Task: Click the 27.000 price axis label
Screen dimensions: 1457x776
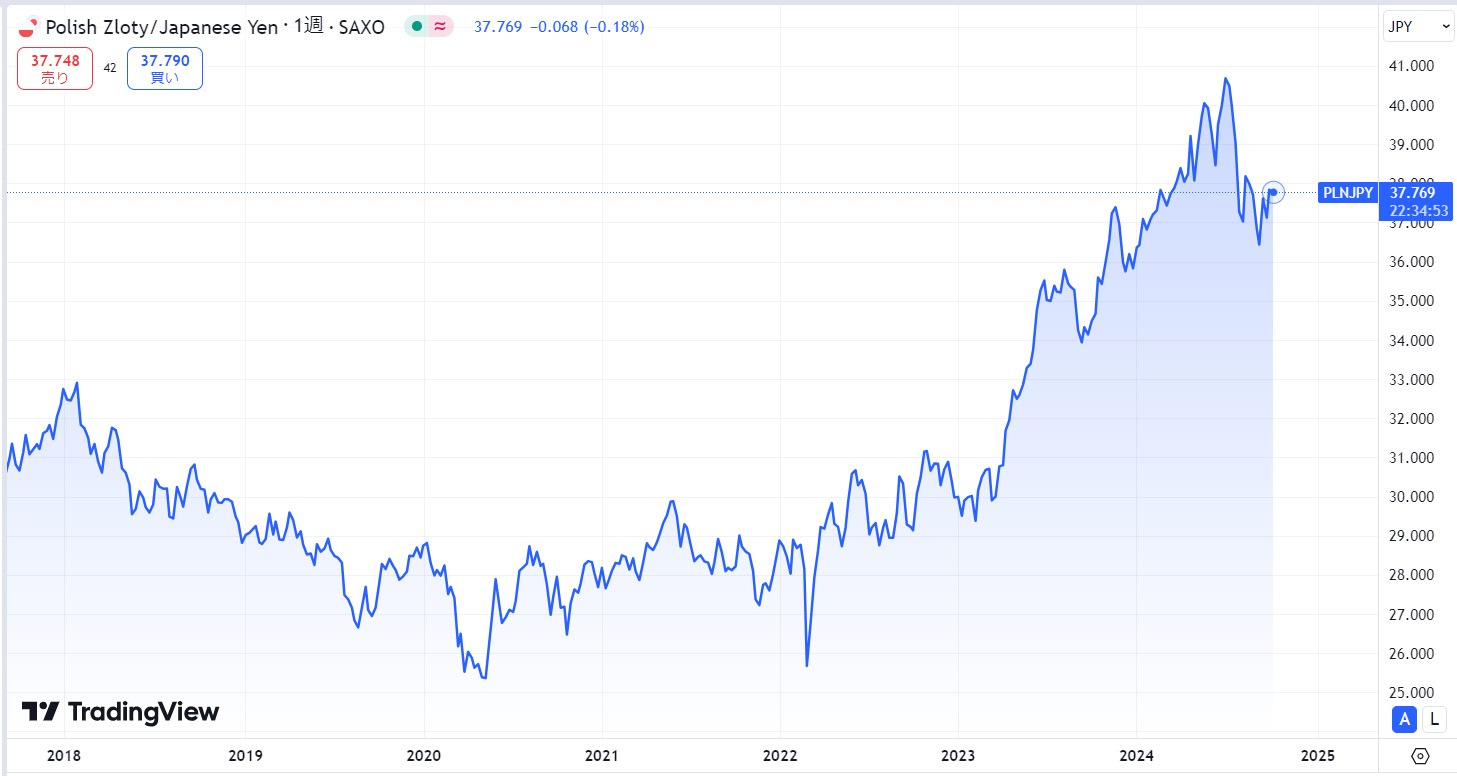Action: pyautogui.click(x=1414, y=614)
